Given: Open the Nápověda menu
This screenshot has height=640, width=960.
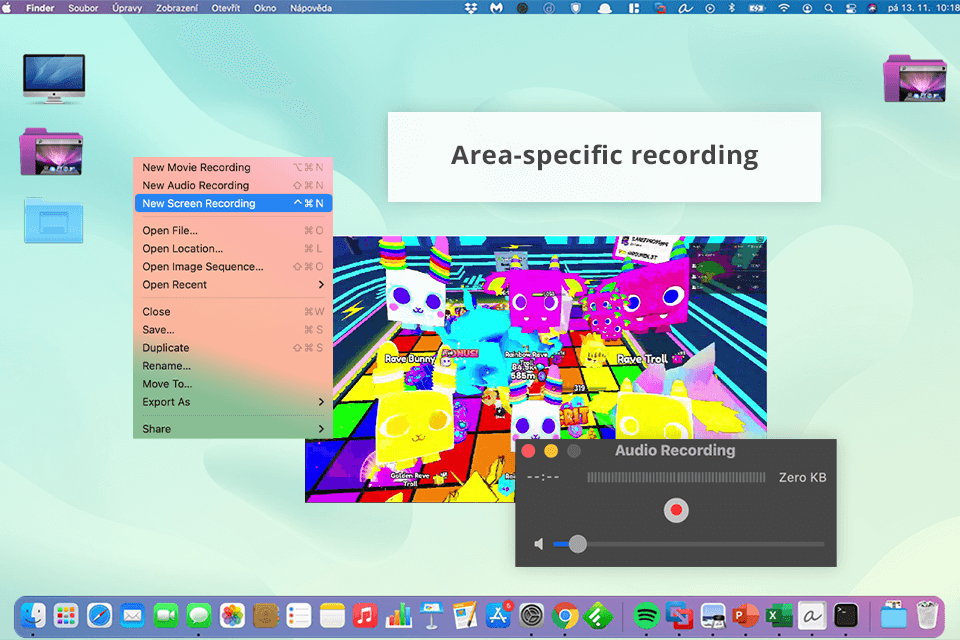Looking at the screenshot, I should tap(310, 8).
